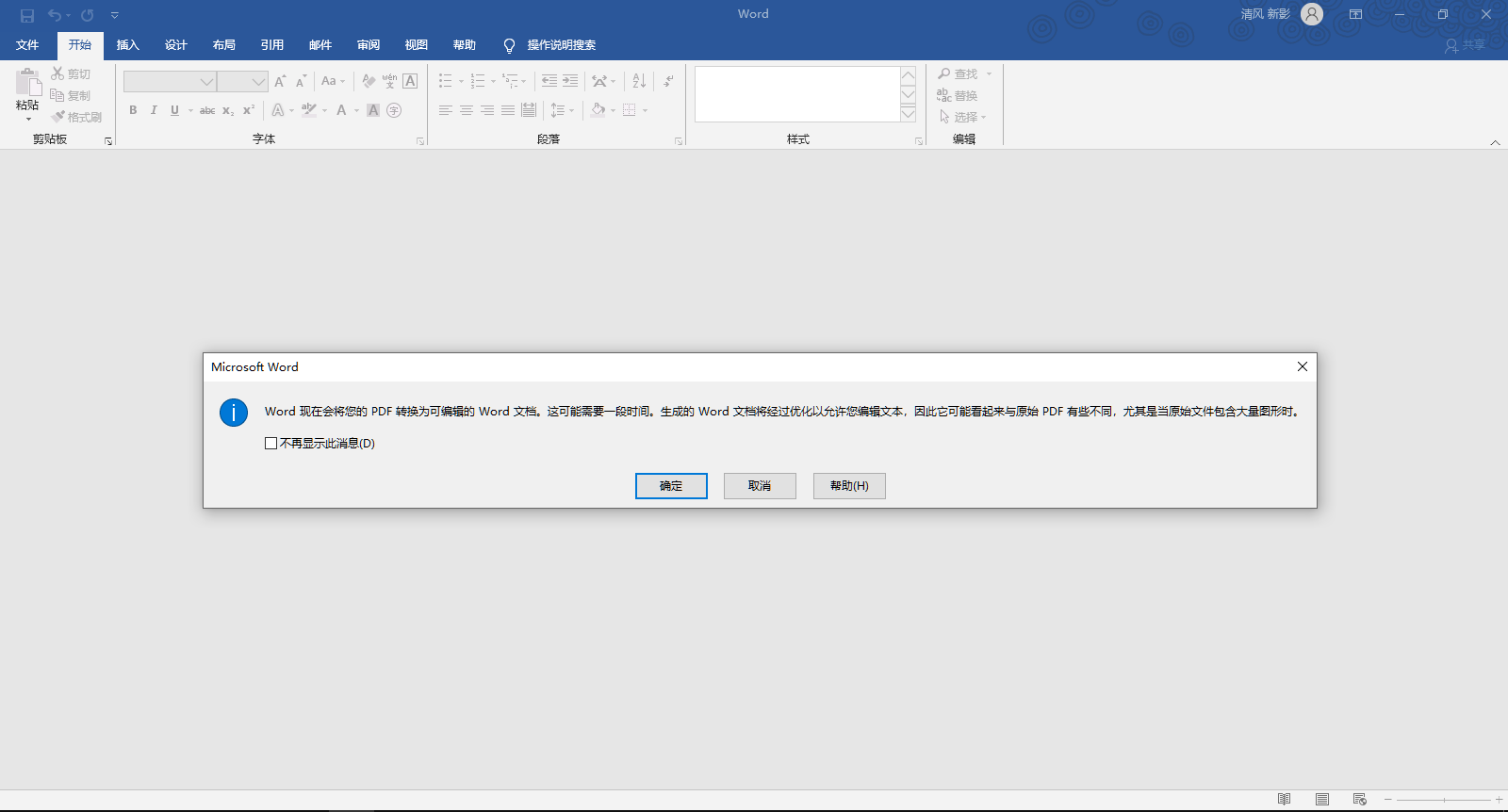Select the Format Painter brush
The width and height of the screenshot is (1508, 812).
(x=57, y=117)
